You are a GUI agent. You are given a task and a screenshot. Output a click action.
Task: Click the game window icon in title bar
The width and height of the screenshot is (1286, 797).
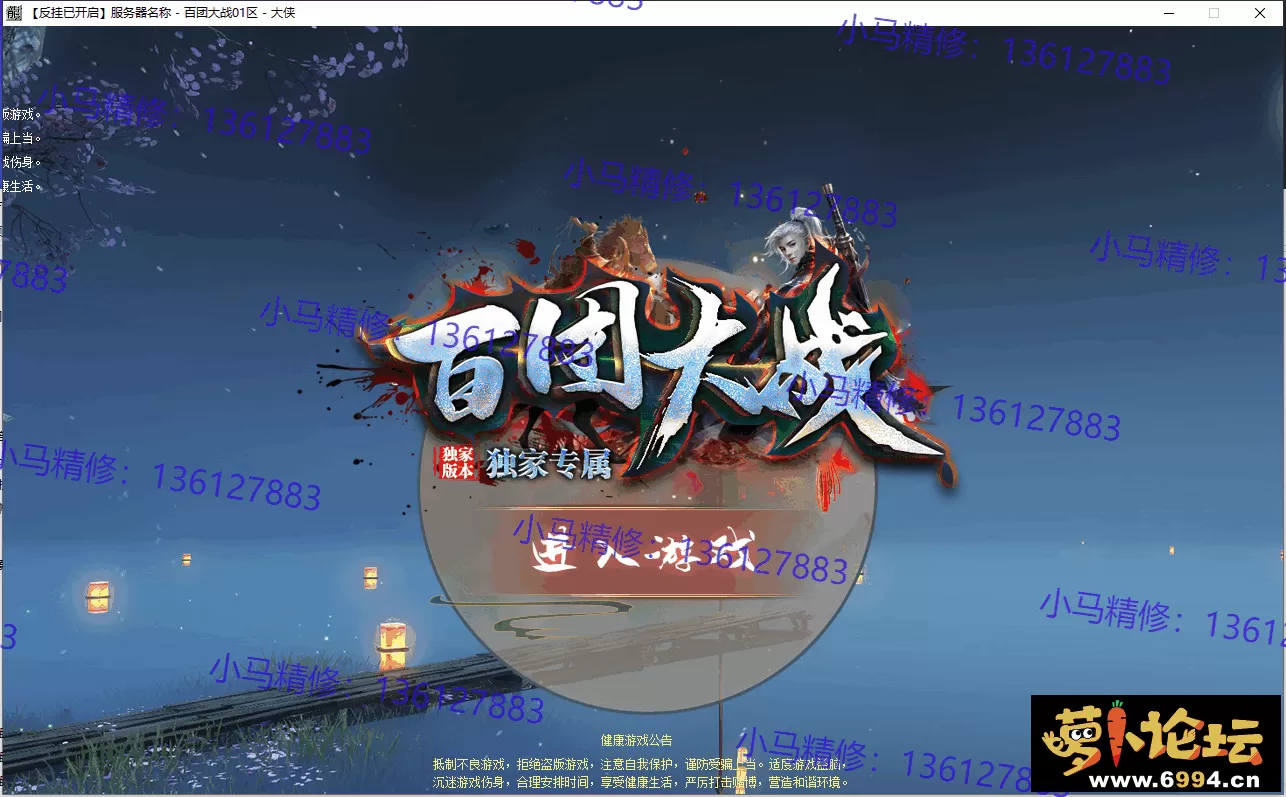pos(14,13)
